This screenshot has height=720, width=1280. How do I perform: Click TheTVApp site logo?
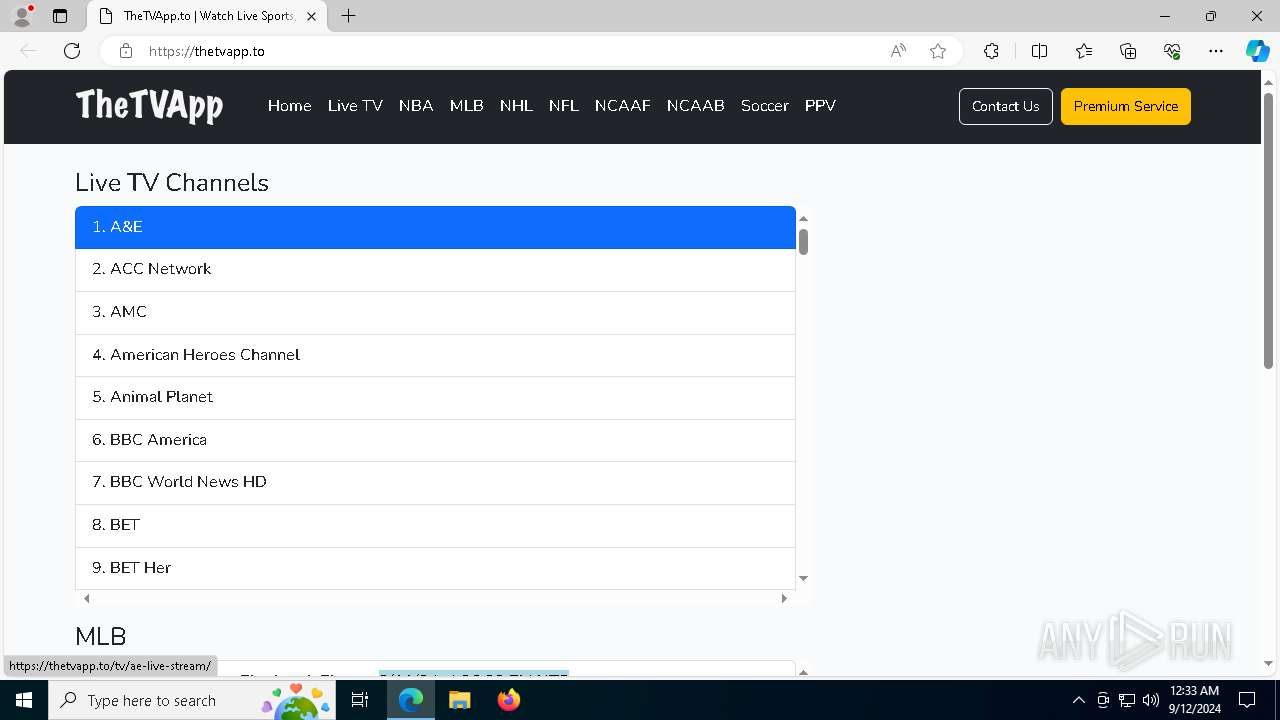click(149, 105)
